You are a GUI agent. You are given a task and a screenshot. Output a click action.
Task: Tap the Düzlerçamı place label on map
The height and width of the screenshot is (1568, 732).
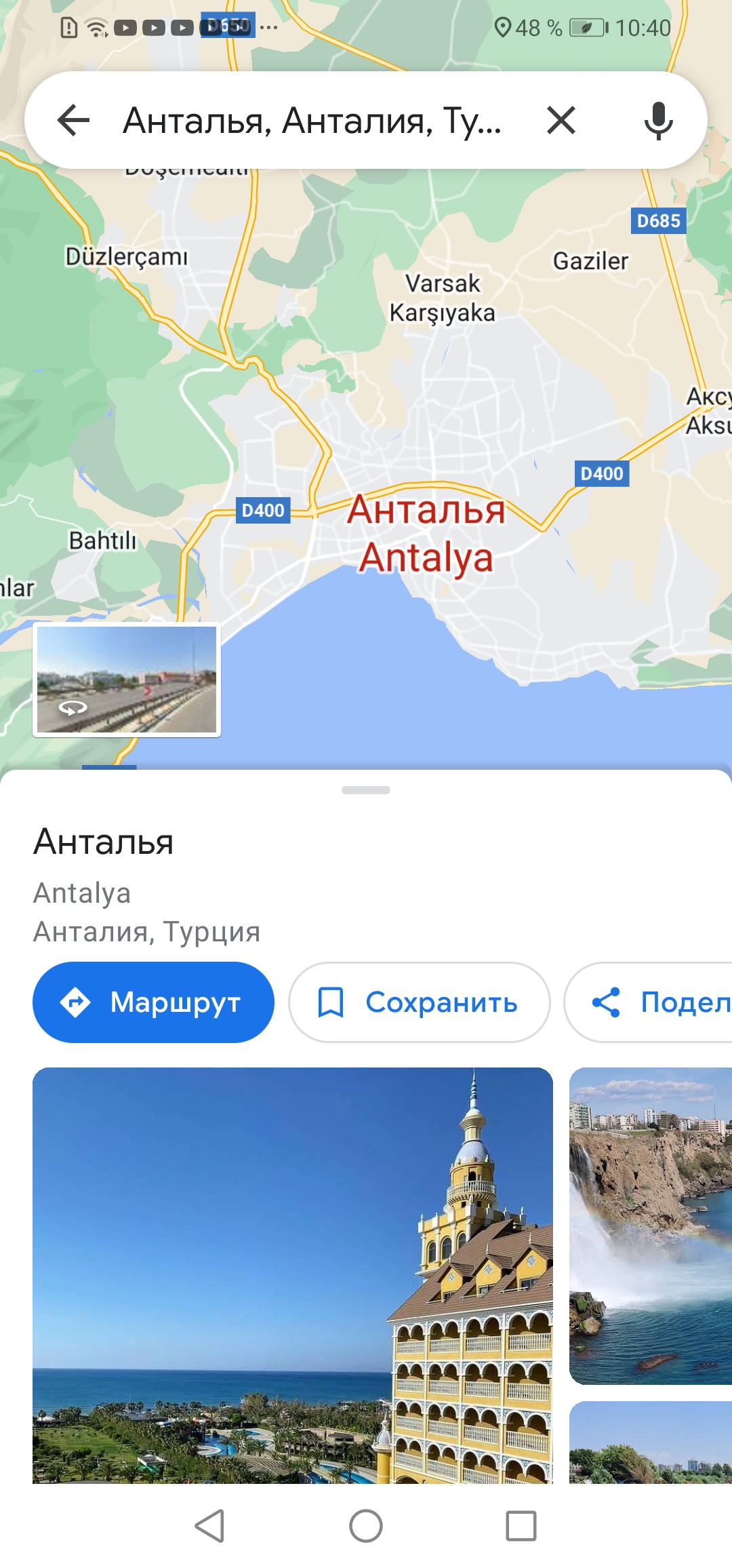(x=126, y=257)
